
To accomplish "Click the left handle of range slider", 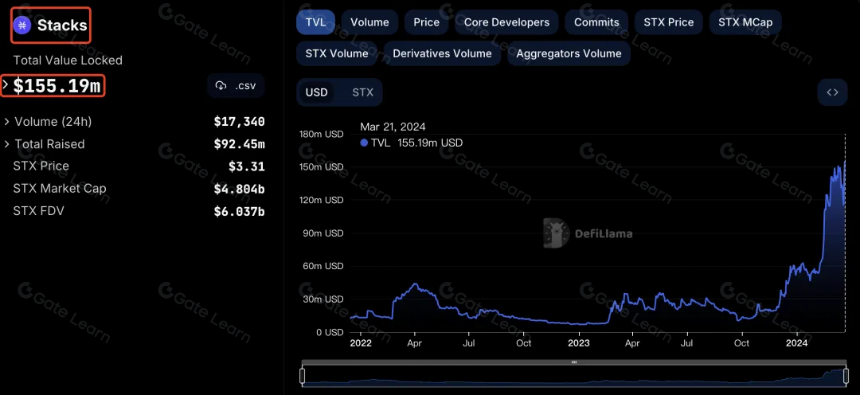I will click(x=302, y=376).
